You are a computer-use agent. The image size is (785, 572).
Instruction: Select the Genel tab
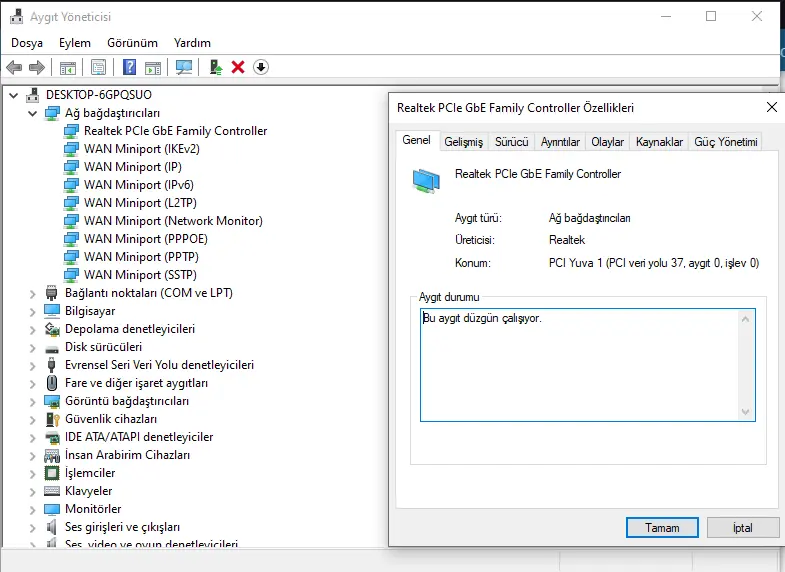pos(417,140)
